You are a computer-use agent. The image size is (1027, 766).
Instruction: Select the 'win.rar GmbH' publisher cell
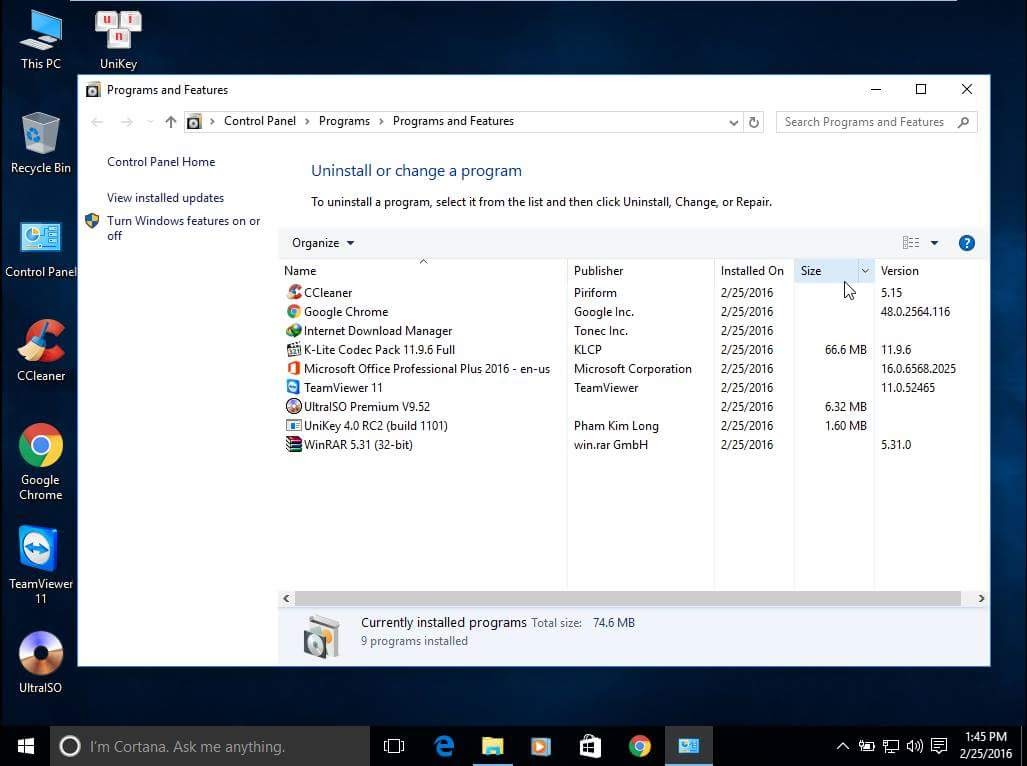click(x=611, y=445)
